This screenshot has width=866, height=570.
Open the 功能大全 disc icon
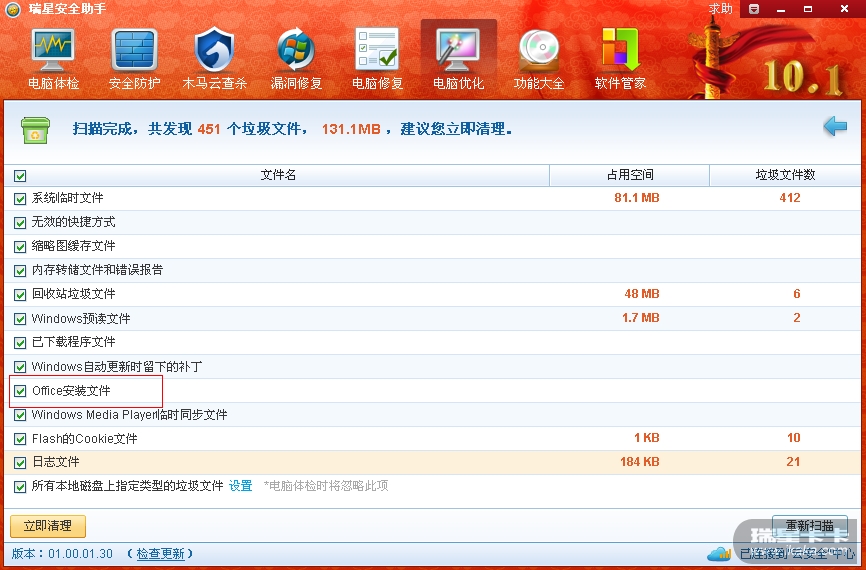539,51
